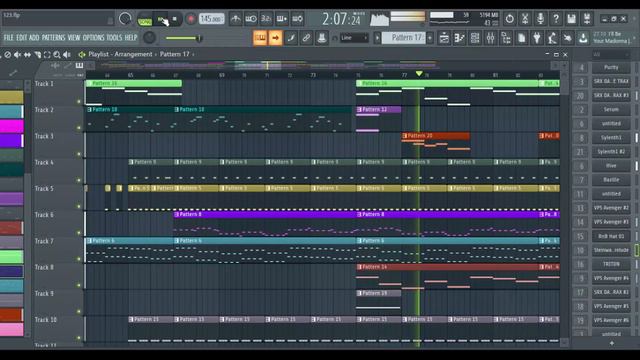640x360 pixels.
Task: Toggle typing keyboard to piano icon
Action: pyautogui.click(x=260, y=38)
